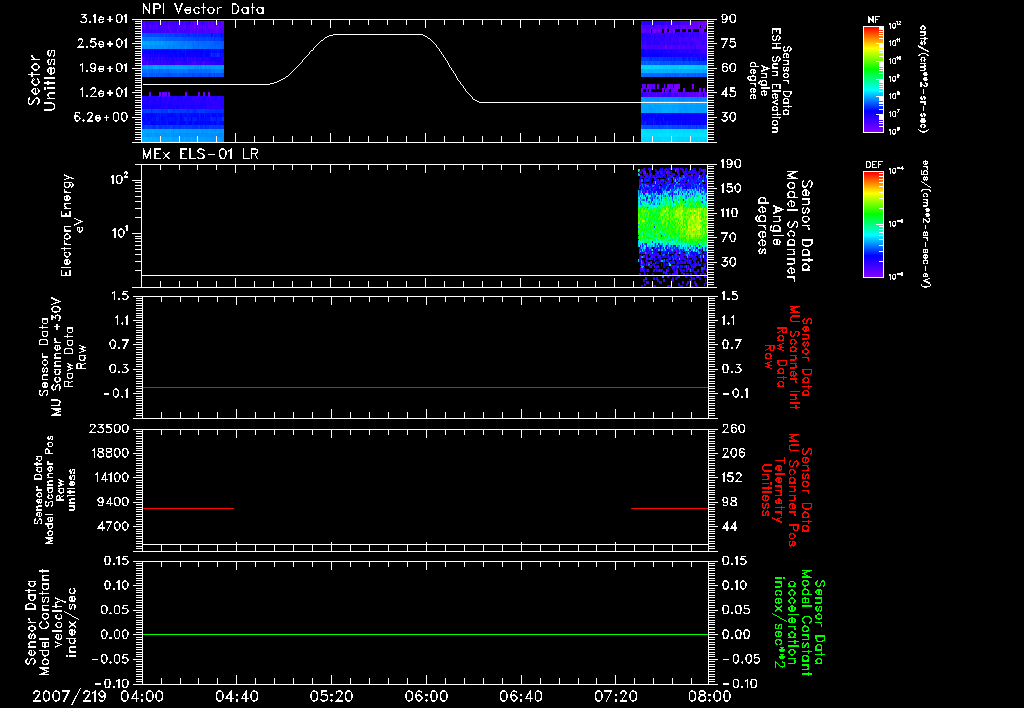This screenshot has width=1024, height=708.
Task: Click the 110 scanner angle tick
Action: (x=731, y=213)
